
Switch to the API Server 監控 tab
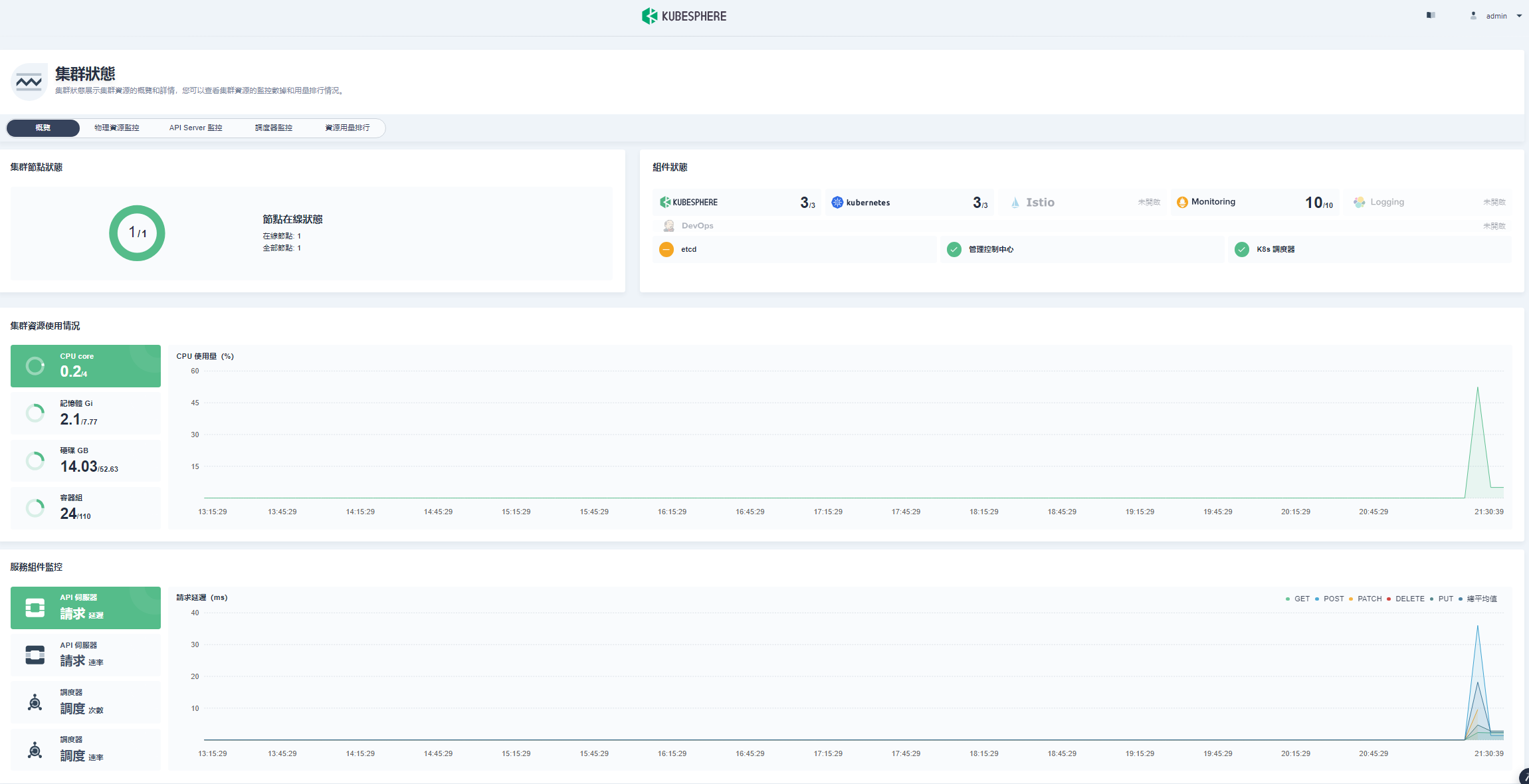pyautogui.click(x=195, y=128)
